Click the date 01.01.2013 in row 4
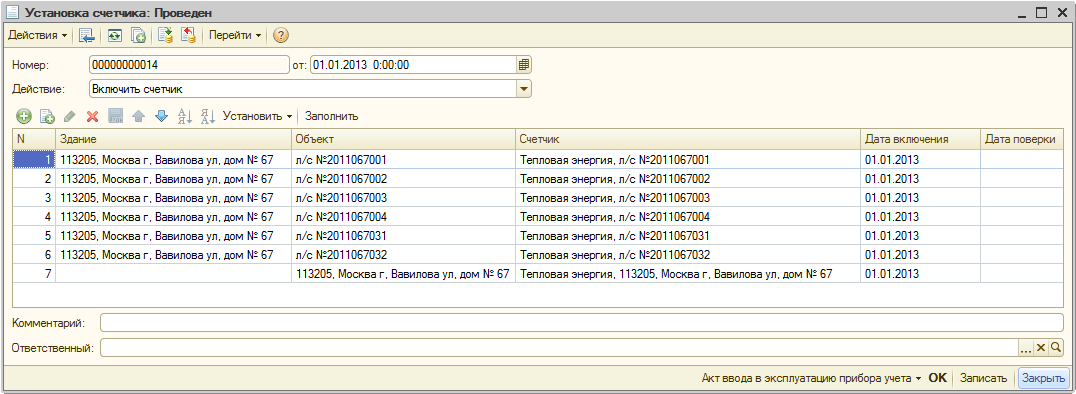This screenshot has height=394, width=1076. pyautogui.click(x=920, y=217)
